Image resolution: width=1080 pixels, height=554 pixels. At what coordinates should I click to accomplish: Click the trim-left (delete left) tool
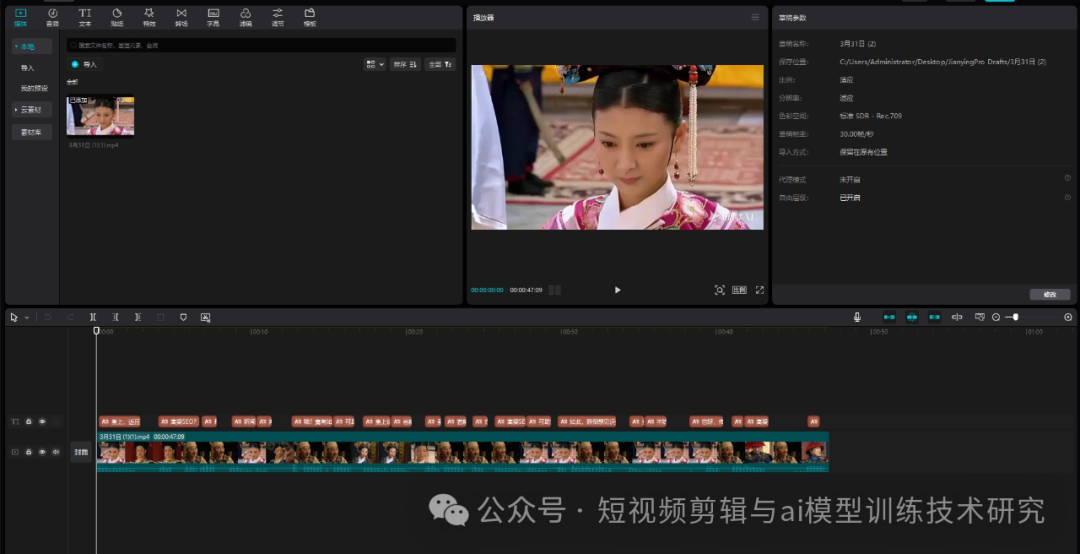point(116,317)
